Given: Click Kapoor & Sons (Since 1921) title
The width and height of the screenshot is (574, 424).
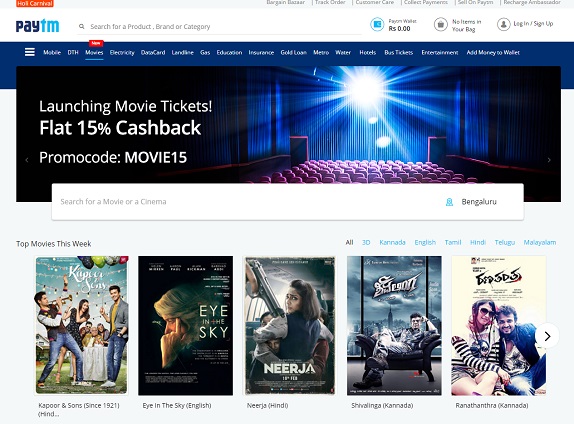Looking at the screenshot, I should click(x=79, y=409).
